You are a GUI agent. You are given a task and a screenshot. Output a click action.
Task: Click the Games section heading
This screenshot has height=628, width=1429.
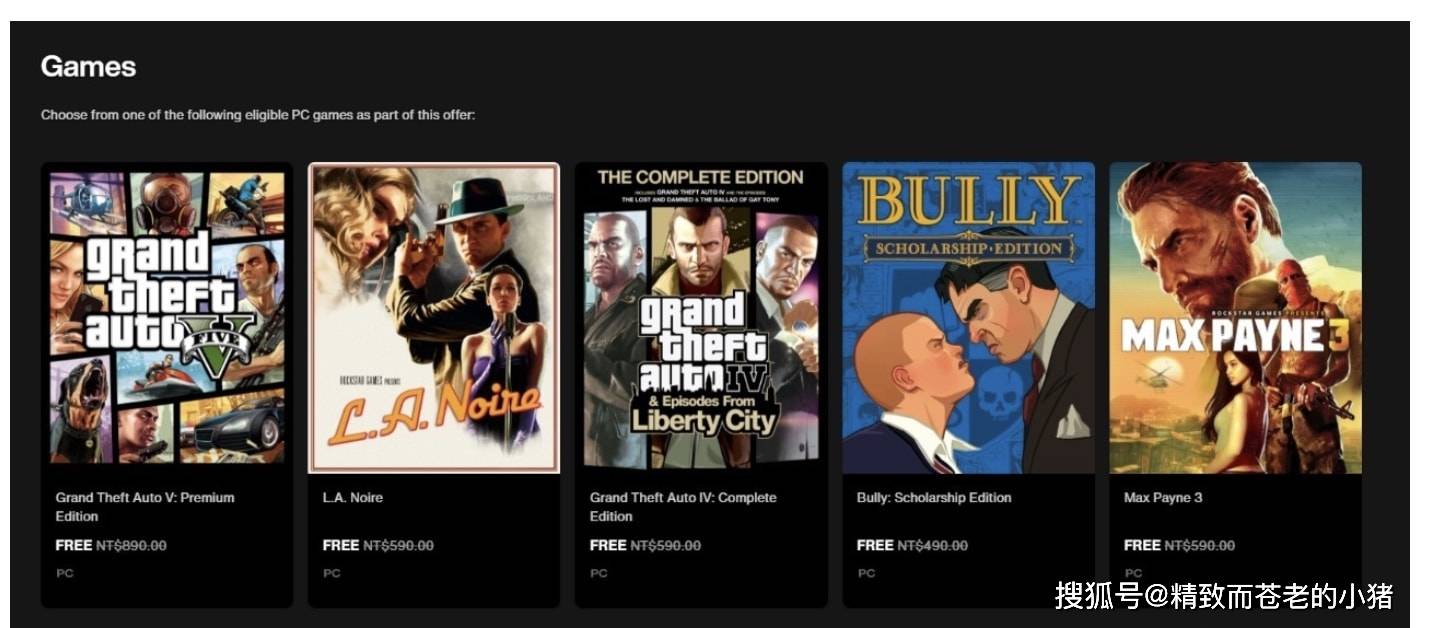point(88,67)
